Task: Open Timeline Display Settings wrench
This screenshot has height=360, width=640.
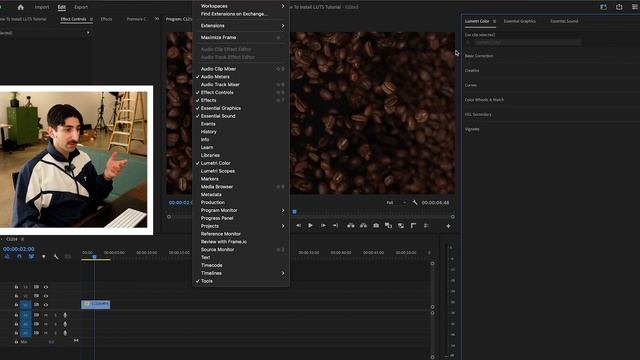Action: click(56, 257)
